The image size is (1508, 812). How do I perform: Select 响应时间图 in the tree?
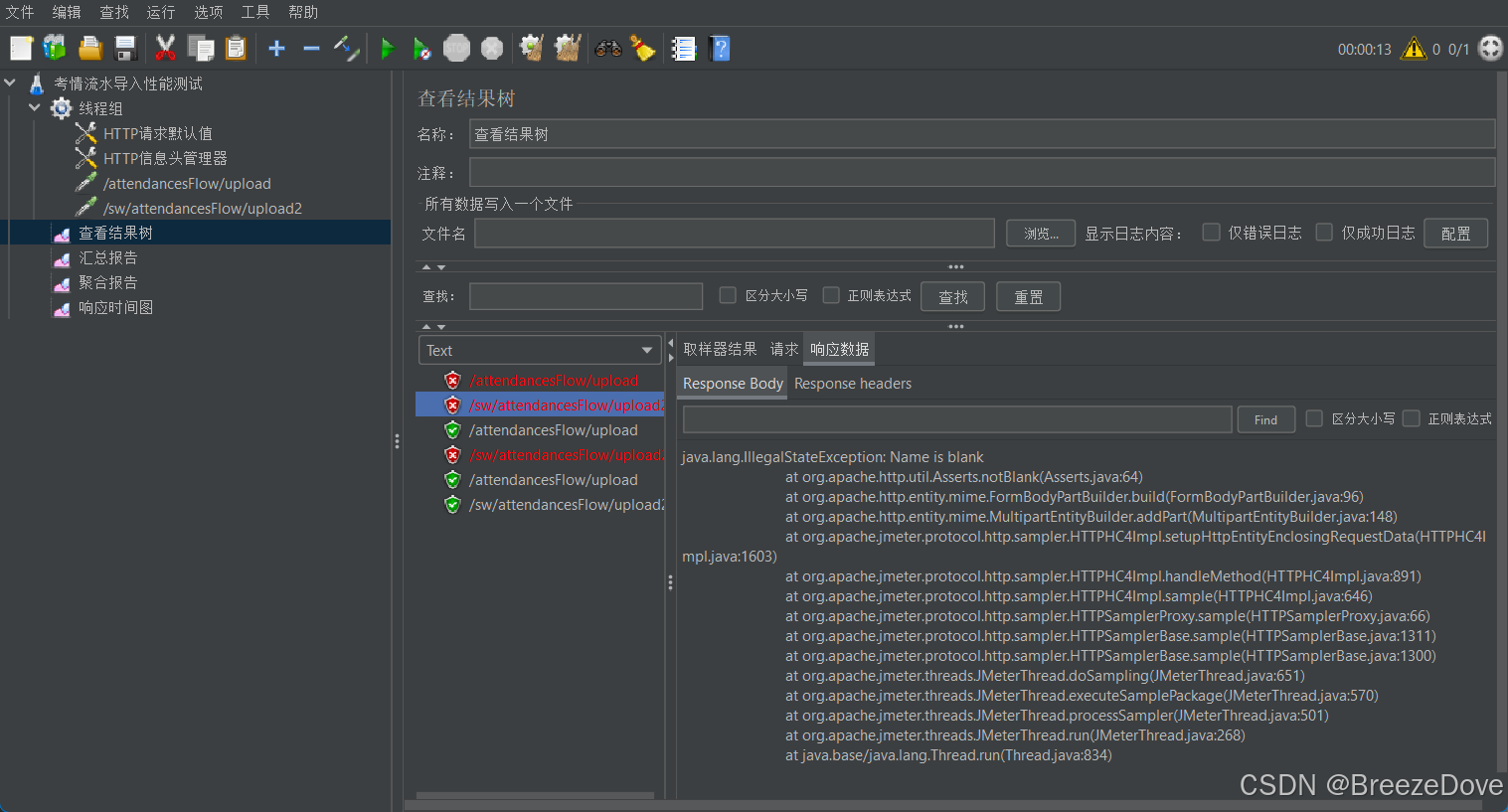click(x=116, y=307)
